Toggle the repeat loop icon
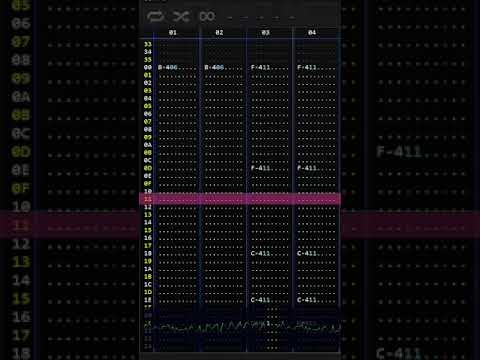The height and width of the screenshot is (360, 480). [x=155, y=16]
